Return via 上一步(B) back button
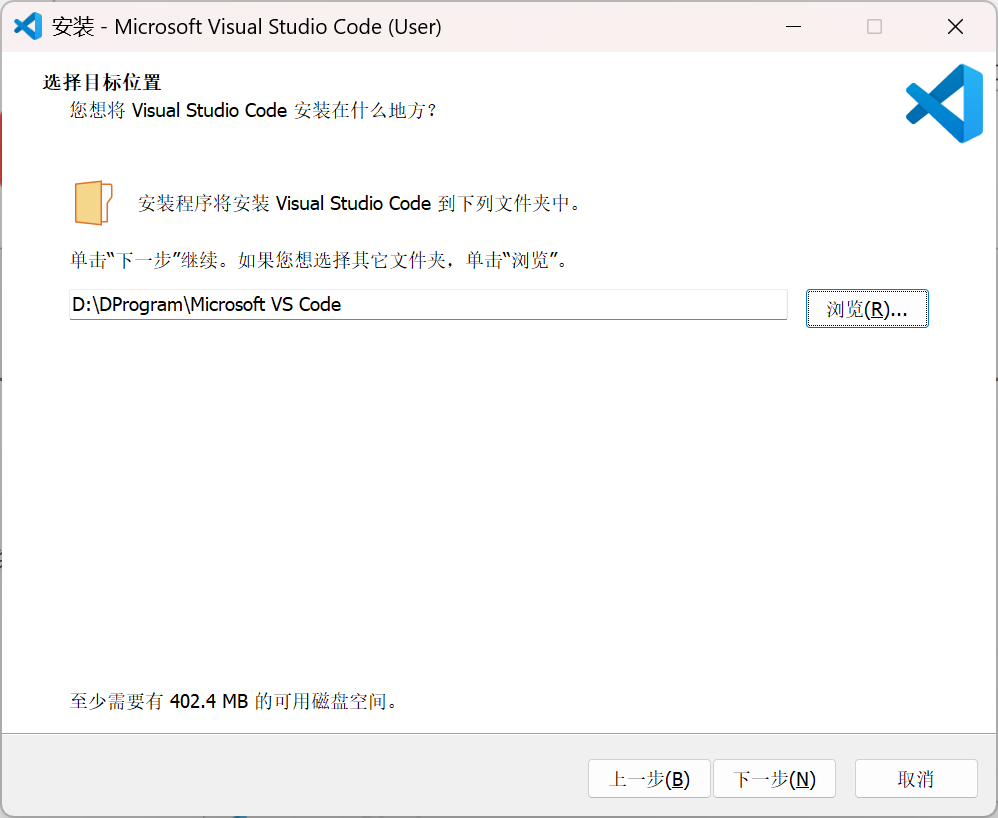 coord(649,779)
